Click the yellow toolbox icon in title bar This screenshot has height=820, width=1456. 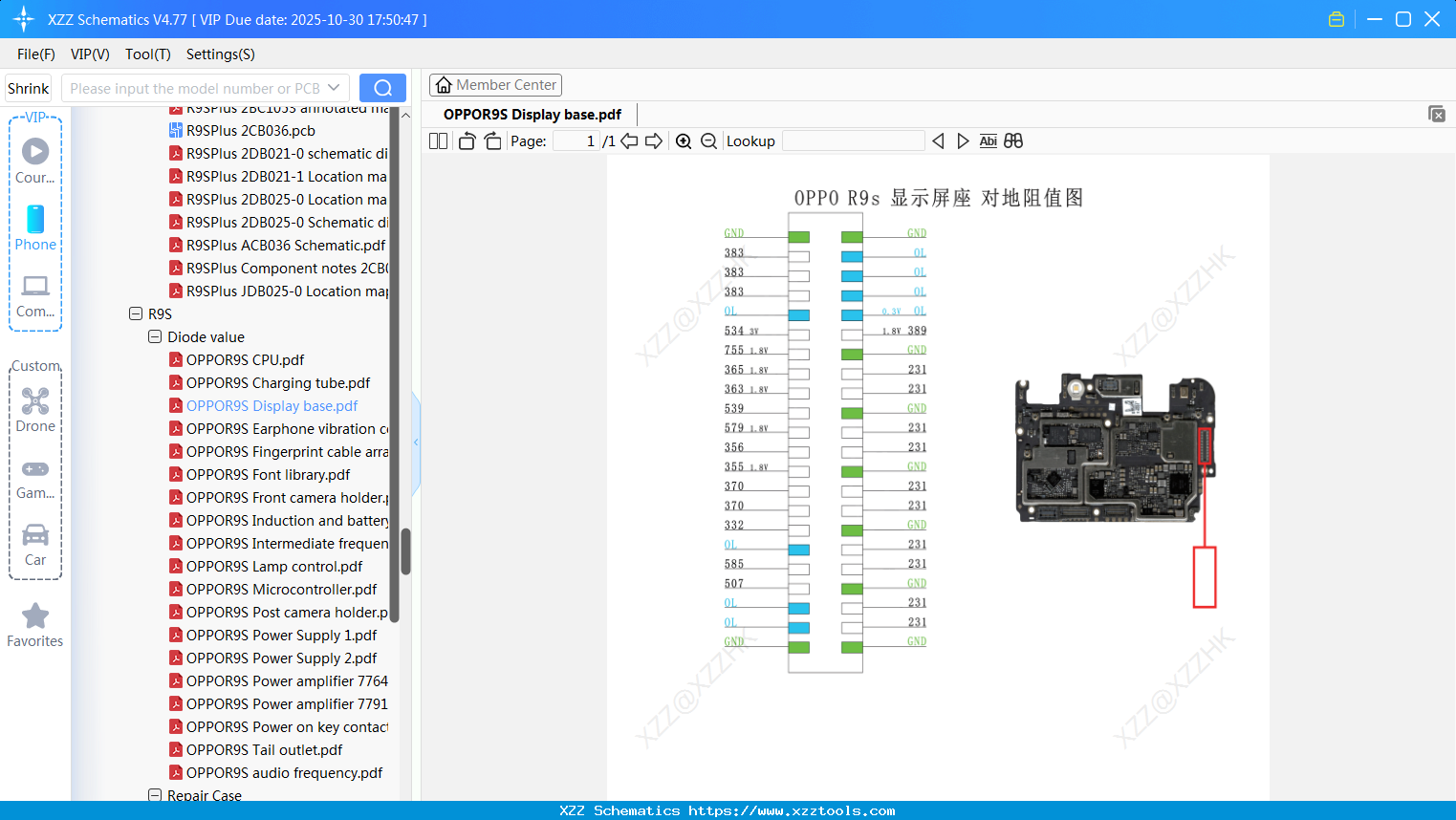(1336, 19)
